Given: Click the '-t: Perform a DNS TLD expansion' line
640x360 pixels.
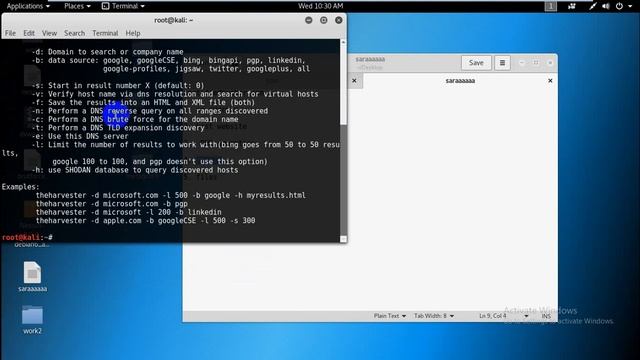Looking at the screenshot, I should tap(118, 128).
